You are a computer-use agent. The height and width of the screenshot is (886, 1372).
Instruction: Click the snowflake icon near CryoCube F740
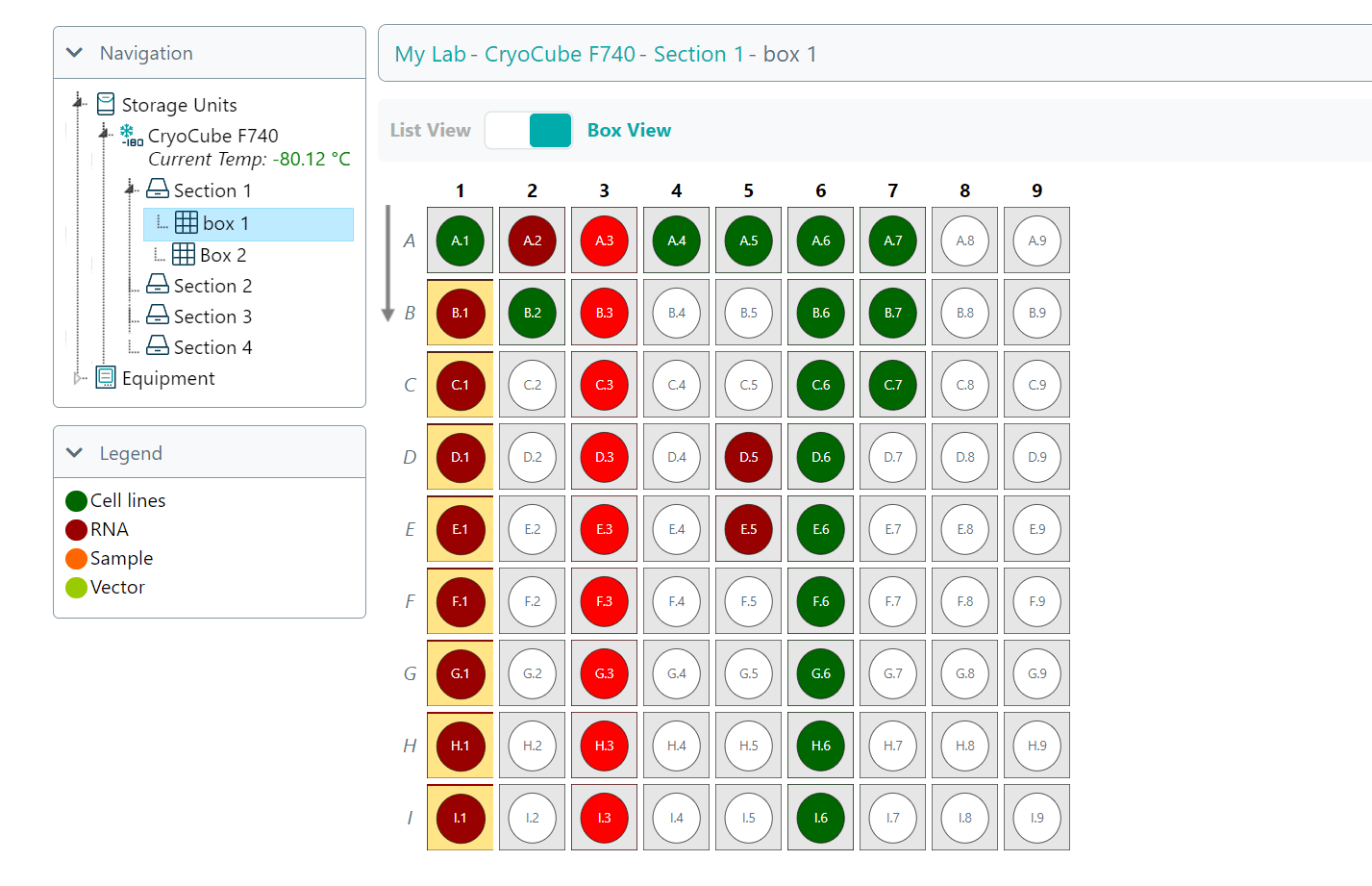[126, 129]
